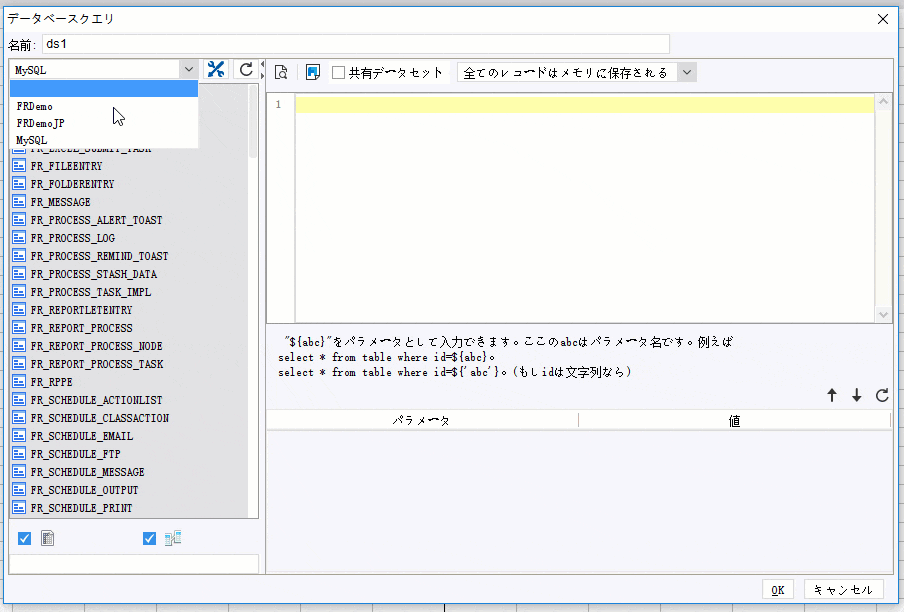Select FR_SCHEDULE_ACTIONLIST table

pyautogui.click(x=96, y=399)
